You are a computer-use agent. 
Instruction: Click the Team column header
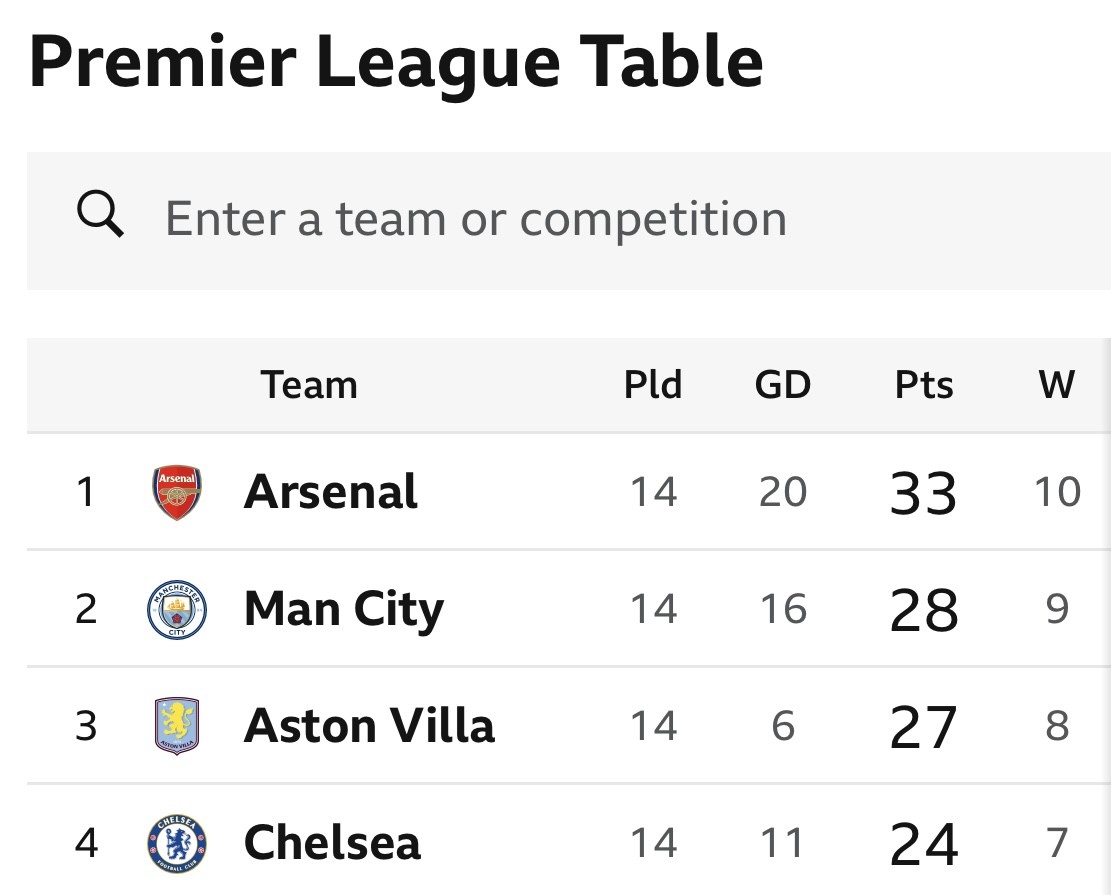coord(309,385)
